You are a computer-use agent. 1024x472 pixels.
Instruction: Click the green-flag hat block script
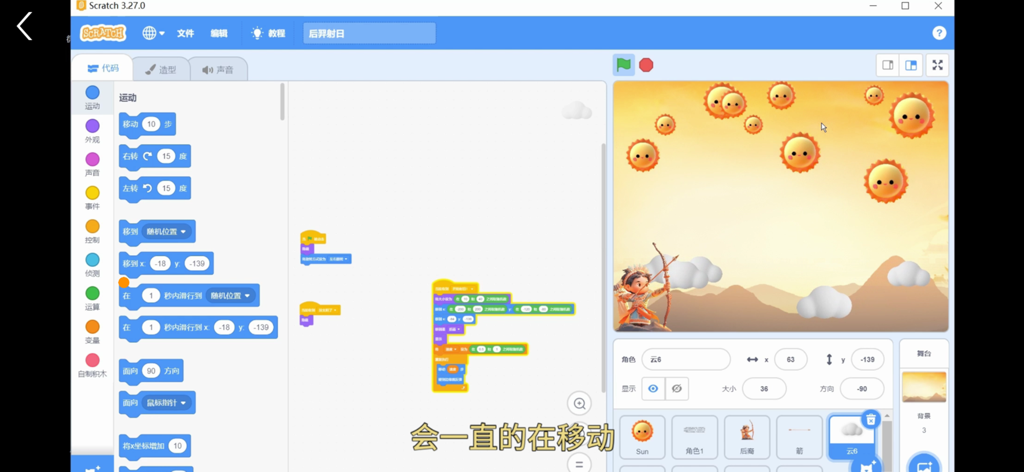[x=313, y=238]
